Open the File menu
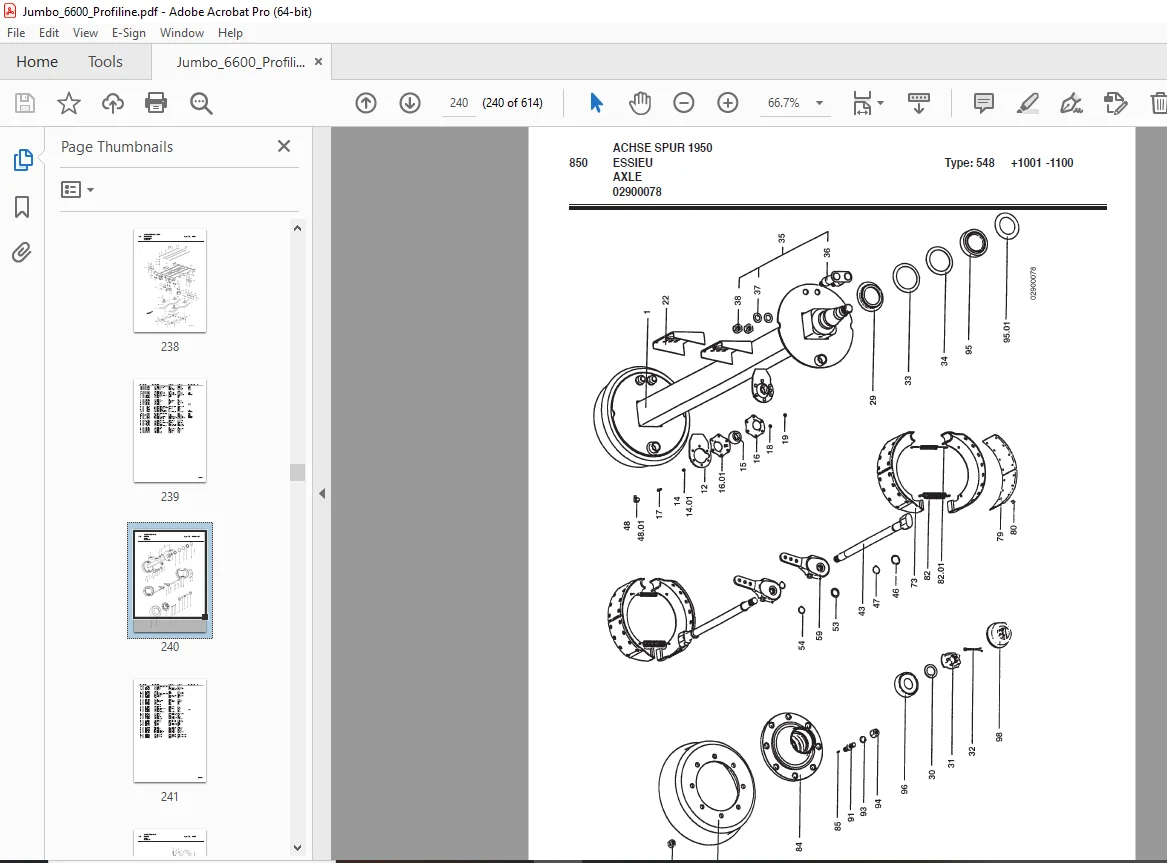Screen dimensions: 1167x863 [x=16, y=33]
